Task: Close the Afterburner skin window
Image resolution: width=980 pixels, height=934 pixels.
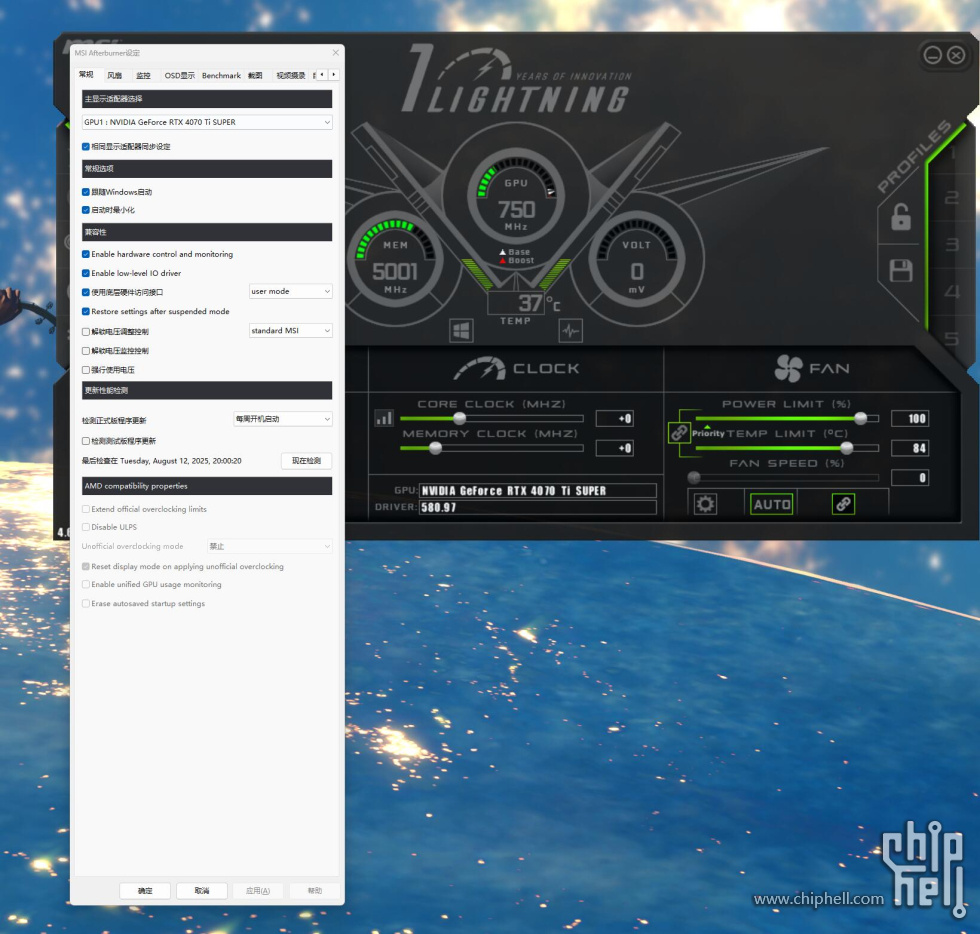Action: coord(956,55)
